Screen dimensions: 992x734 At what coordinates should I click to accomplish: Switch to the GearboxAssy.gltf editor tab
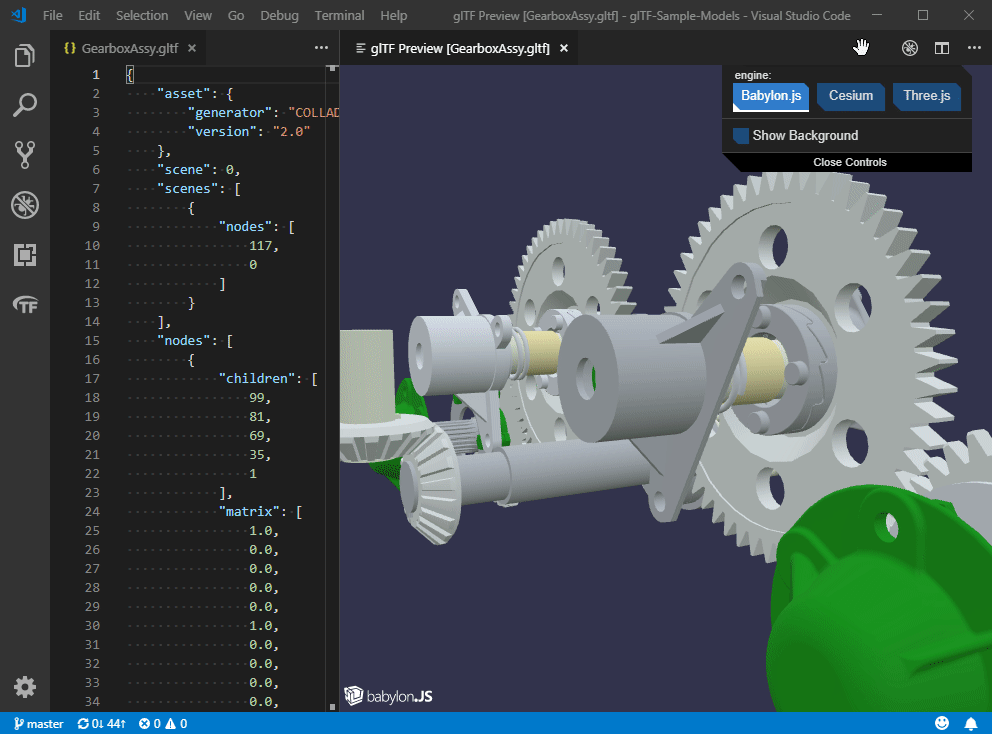coord(128,48)
